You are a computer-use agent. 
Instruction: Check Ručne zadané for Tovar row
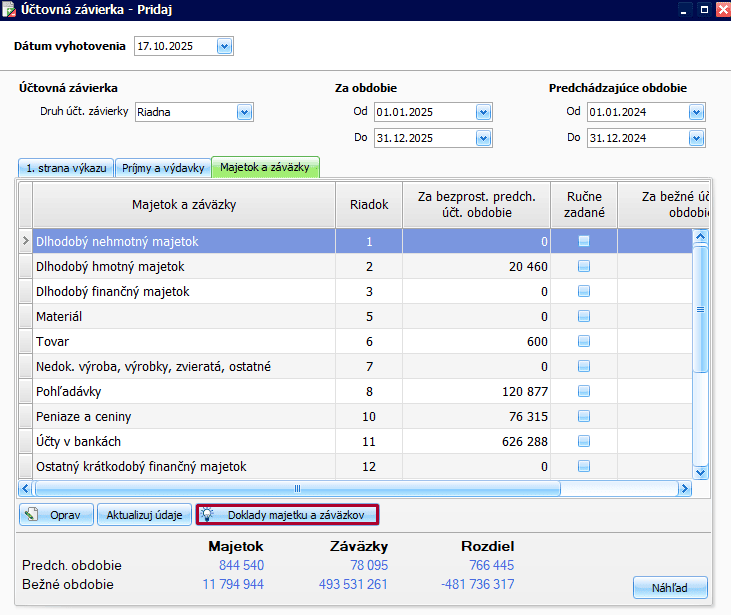pyautogui.click(x=584, y=341)
